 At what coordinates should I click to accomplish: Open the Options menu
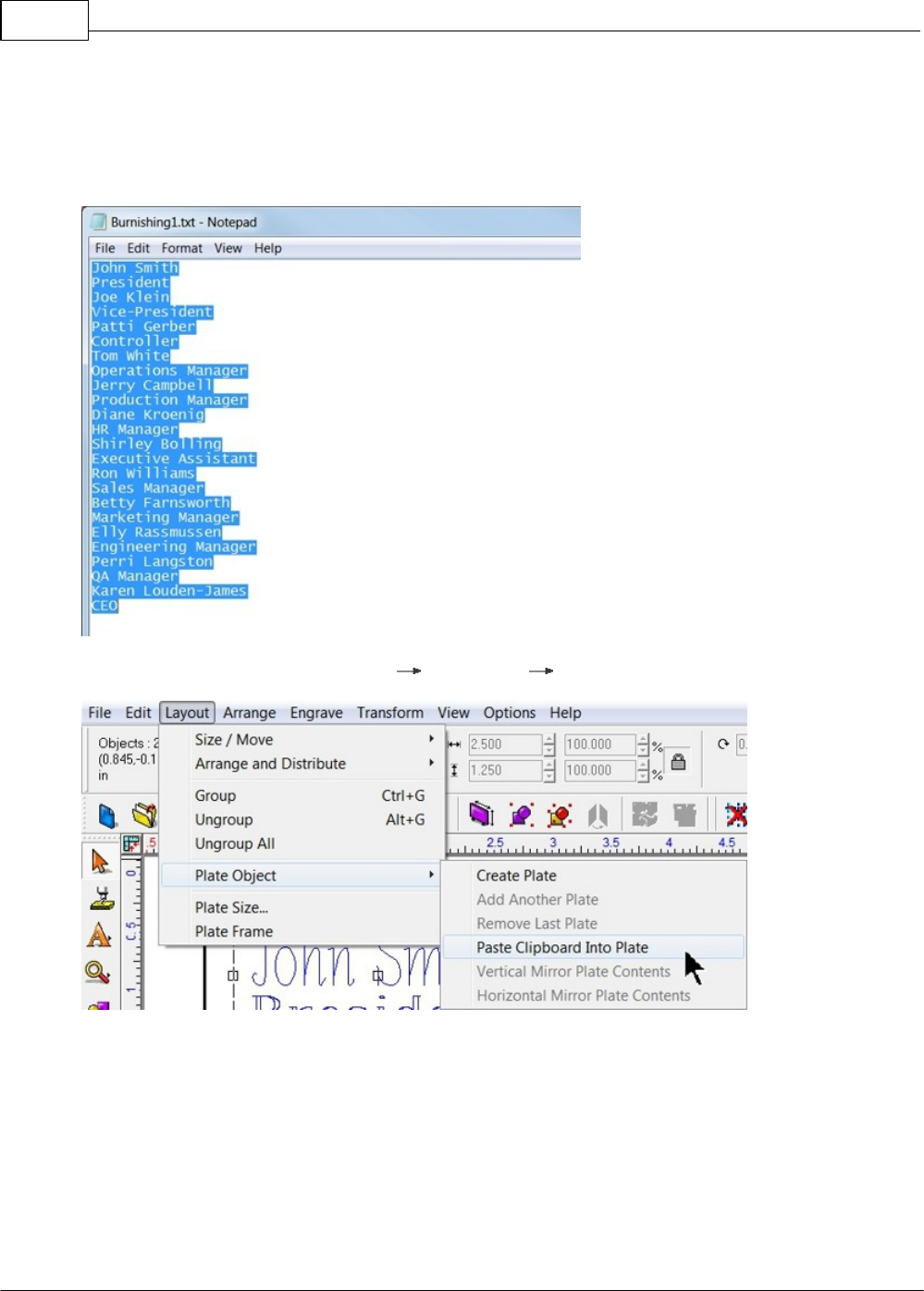[x=510, y=713]
